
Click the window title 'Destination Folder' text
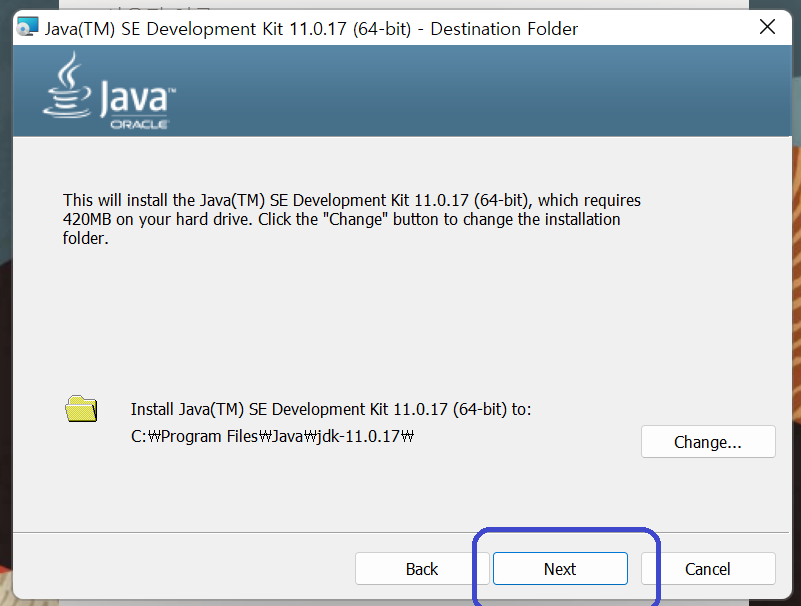[504, 29]
